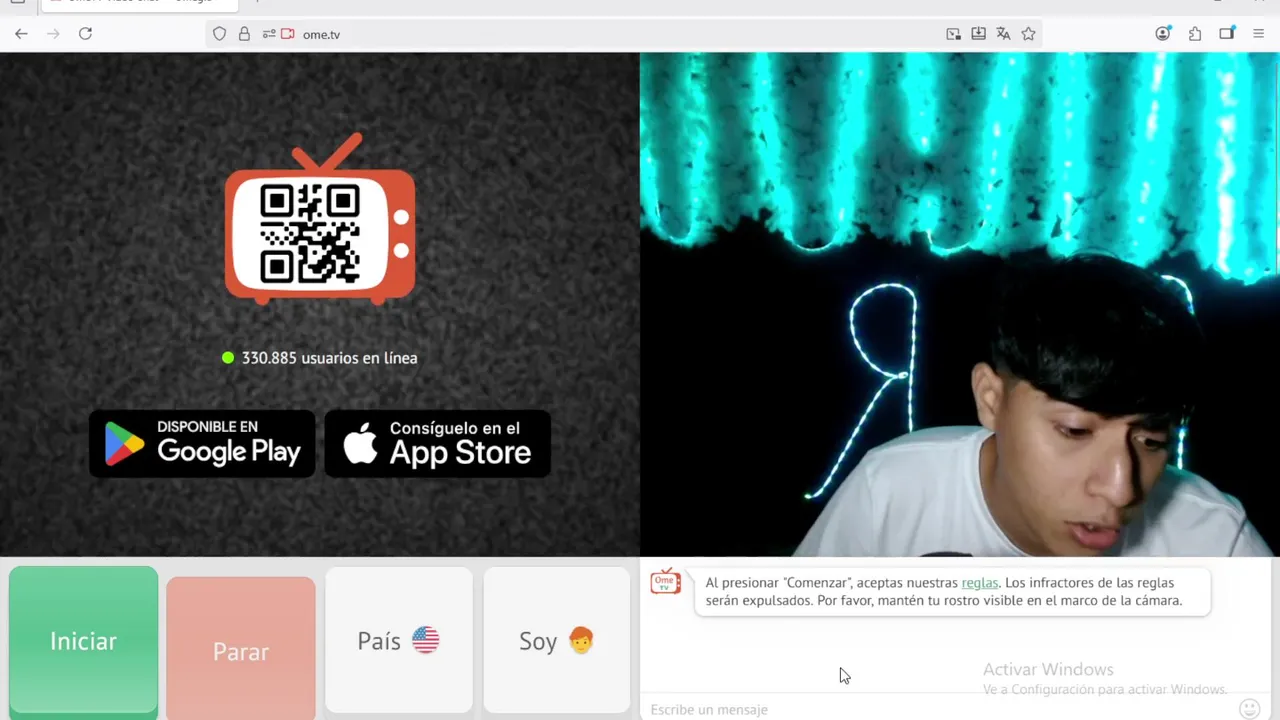1280x720 pixels.
Task: Select the ome.tv address bar text
Action: (321, 34)
